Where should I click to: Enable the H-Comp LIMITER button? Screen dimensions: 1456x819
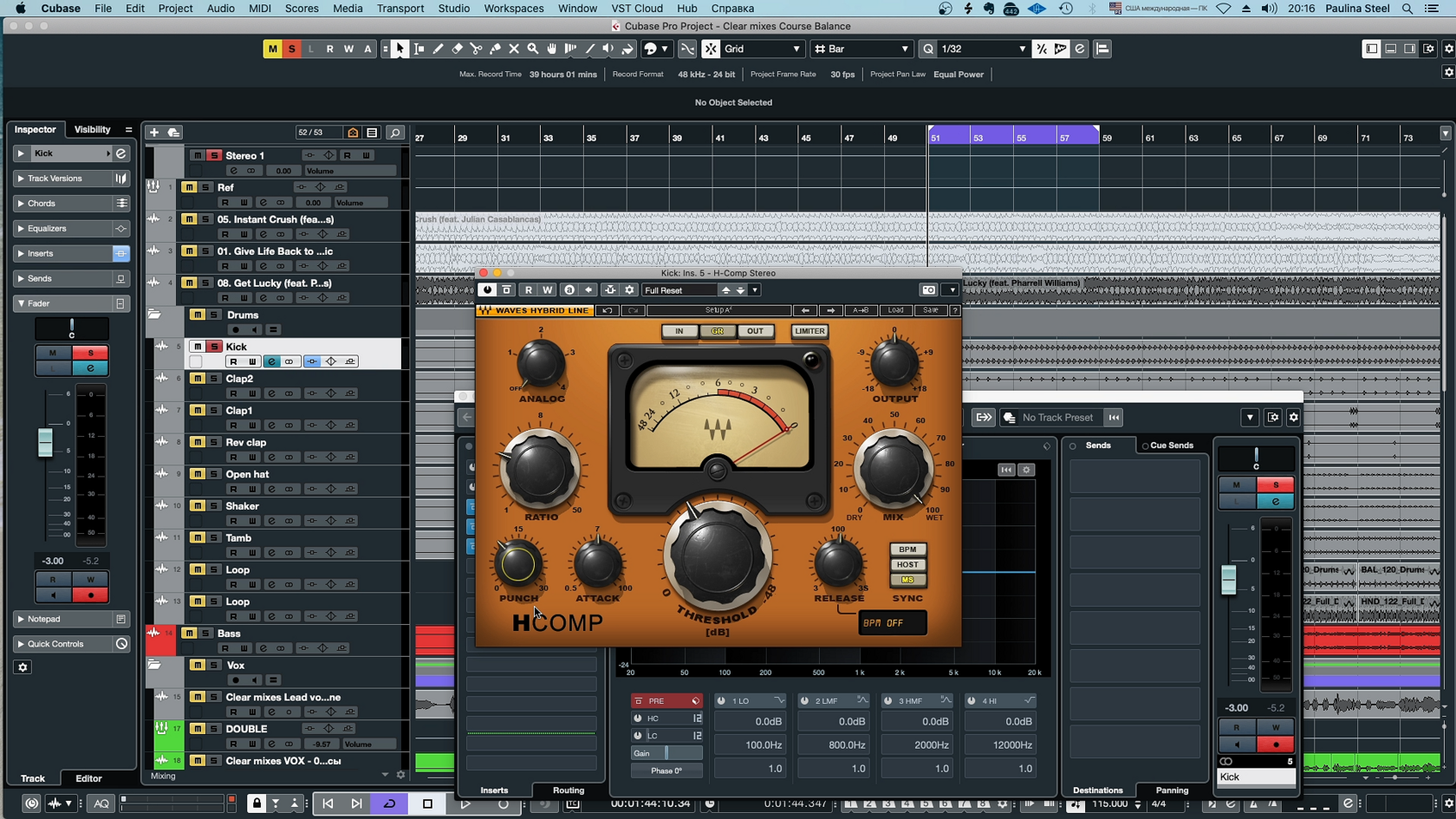click(x=809, y=331)
